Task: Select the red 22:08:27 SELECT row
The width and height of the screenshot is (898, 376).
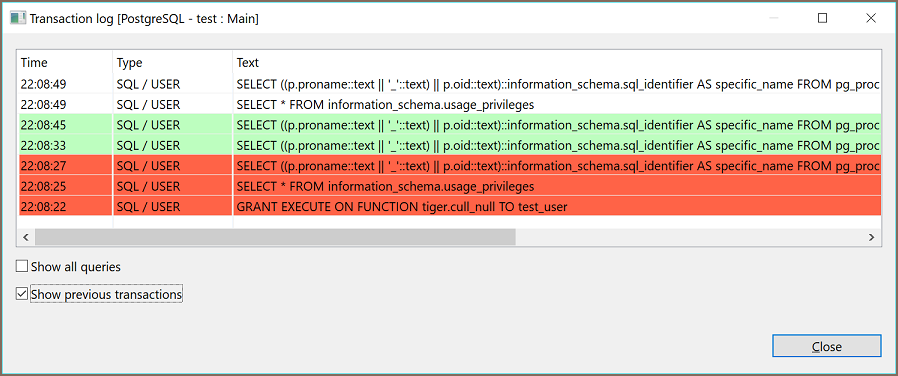Action: pyautogui.click(x=450, y=165)
